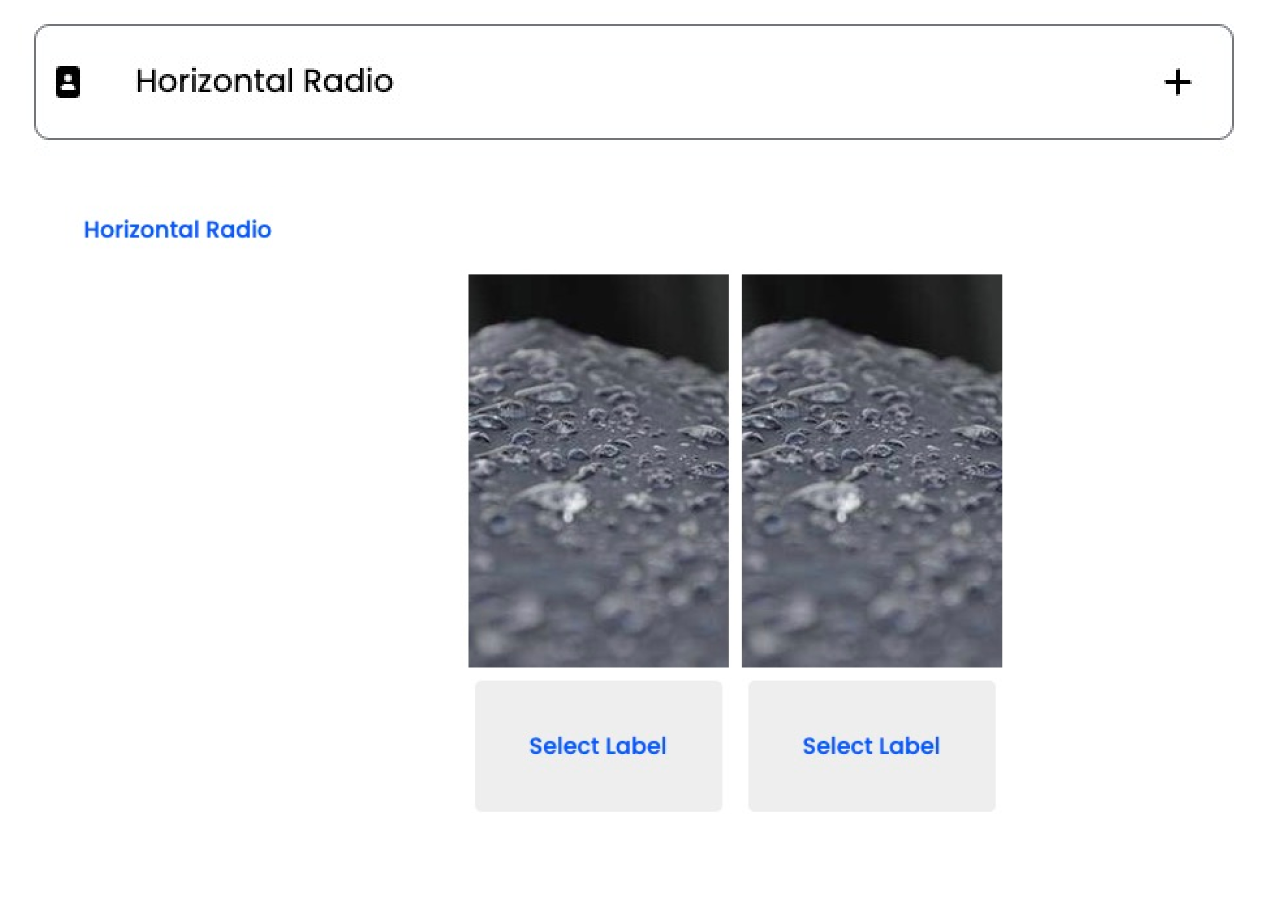Click the user badge icon beside Horizontal Radio
Screen dimensions: 1278x916
coord(67,82)
